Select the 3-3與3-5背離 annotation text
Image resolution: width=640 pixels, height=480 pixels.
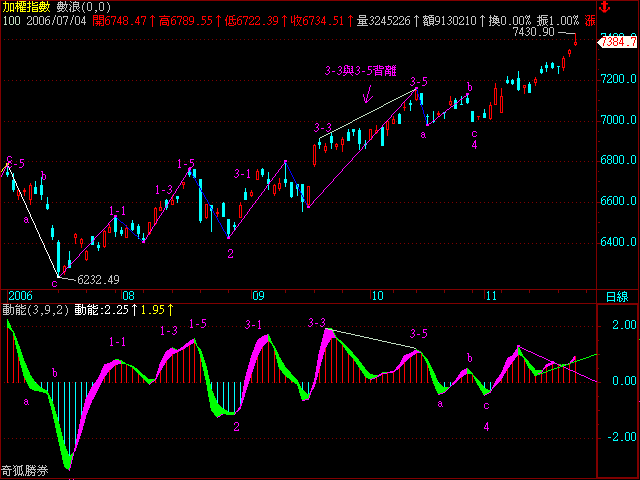[361, 70]
